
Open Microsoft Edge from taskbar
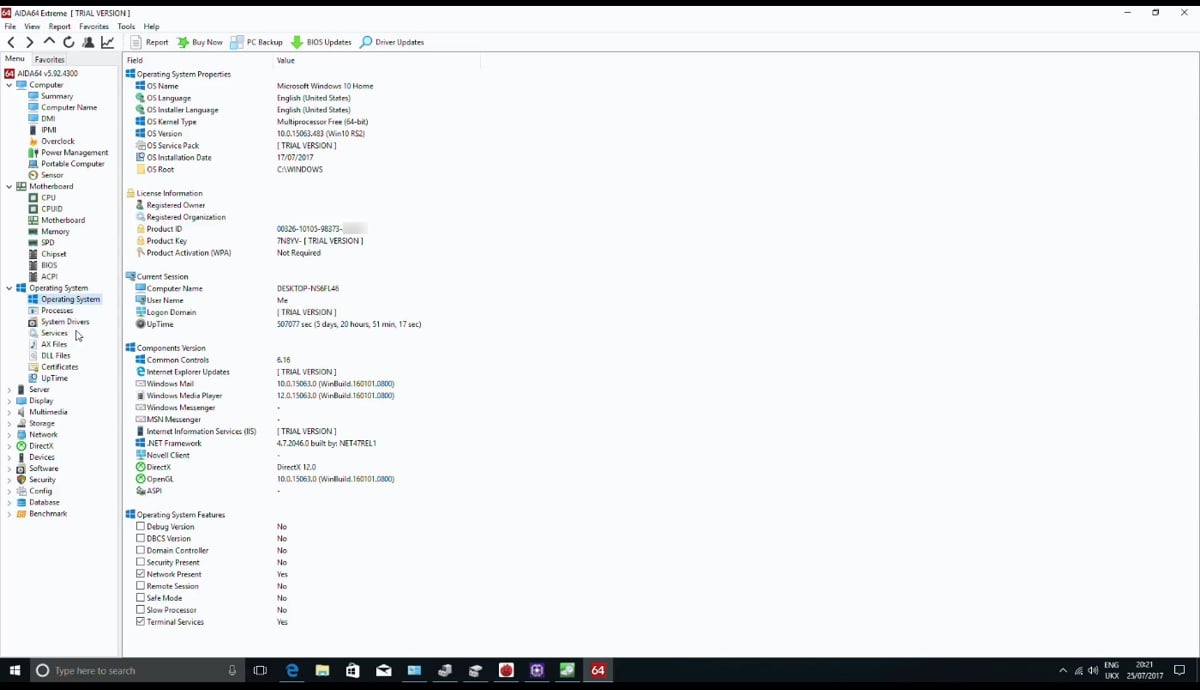[x=292, y=670]
